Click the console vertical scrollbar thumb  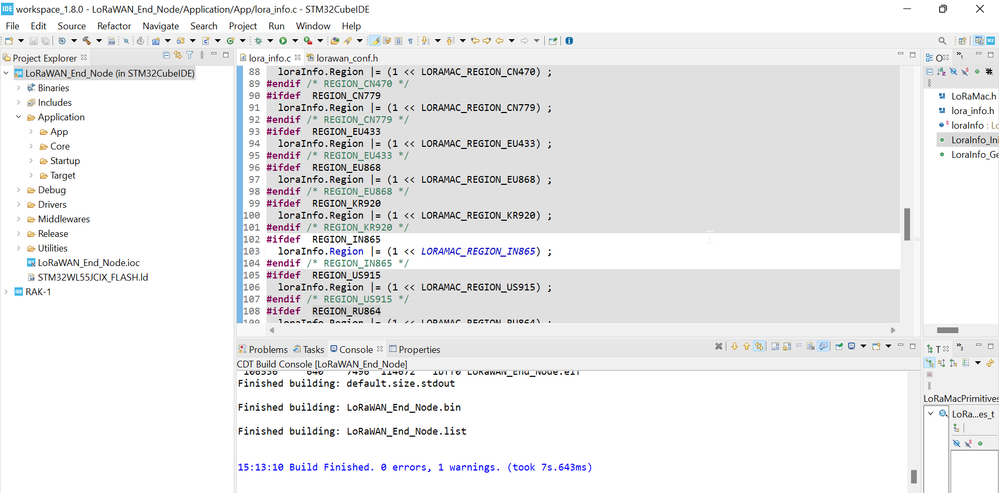click(x=914, y=476)
